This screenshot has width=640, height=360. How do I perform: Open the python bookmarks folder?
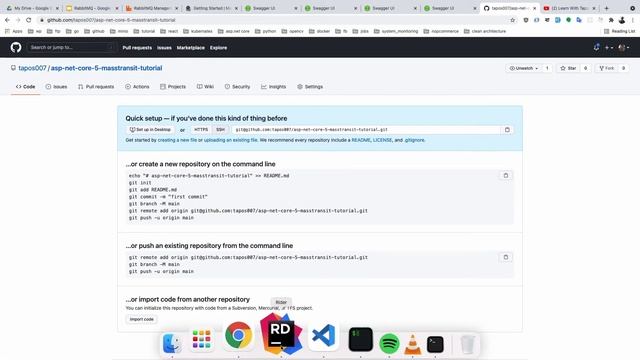[x=265, y=31]
